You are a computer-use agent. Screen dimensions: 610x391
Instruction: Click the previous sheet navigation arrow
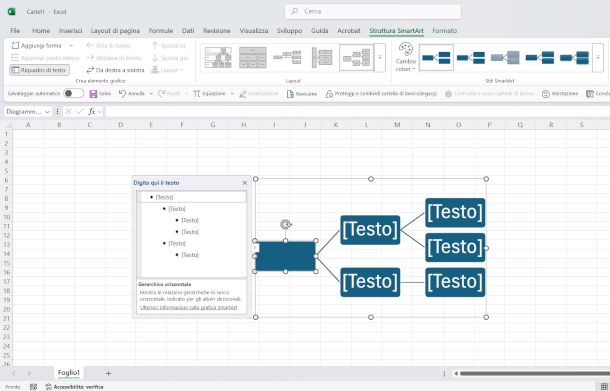coord(14,373)
